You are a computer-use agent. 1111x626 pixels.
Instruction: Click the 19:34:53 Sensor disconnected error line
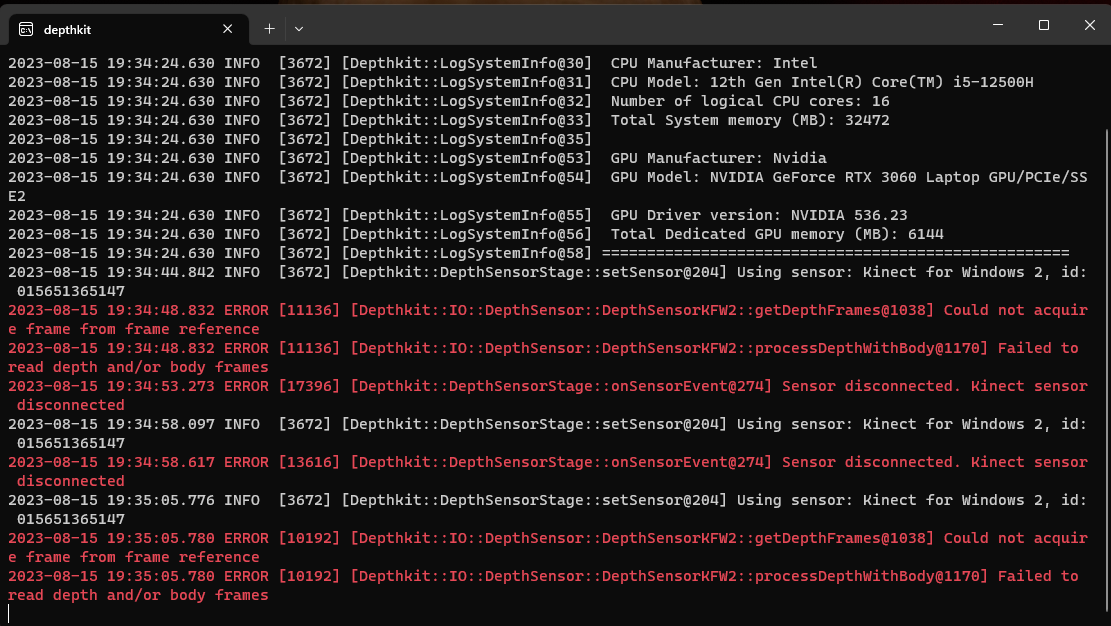coord(547,386)
